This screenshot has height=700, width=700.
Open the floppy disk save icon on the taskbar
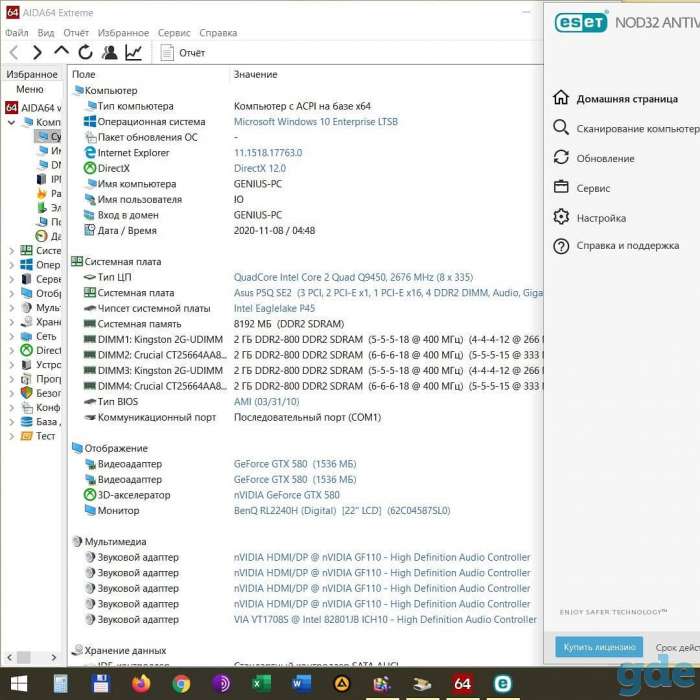(x=100, y=683)
